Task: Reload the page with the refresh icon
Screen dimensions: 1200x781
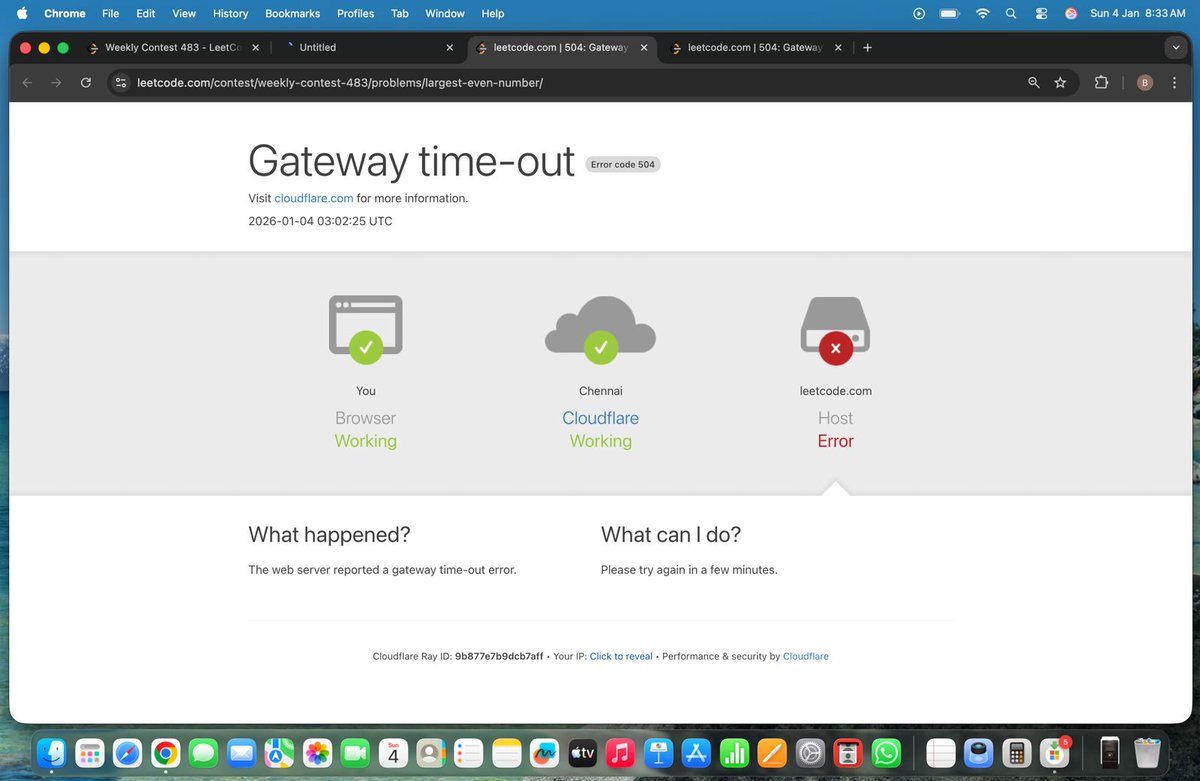Action: 86,83
